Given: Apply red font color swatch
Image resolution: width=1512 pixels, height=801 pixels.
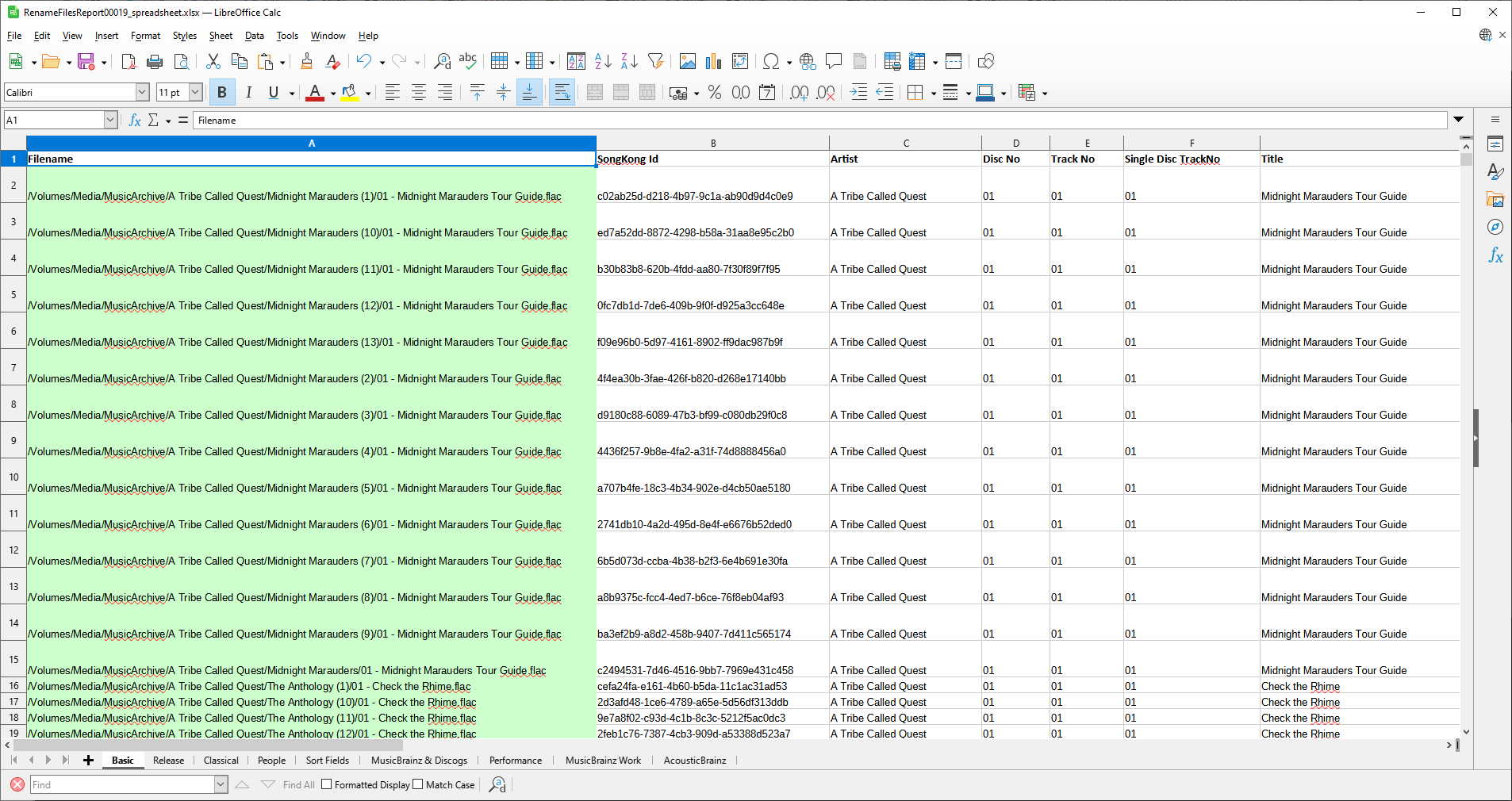Looking at the screenshot, I should tap(315, 93).
